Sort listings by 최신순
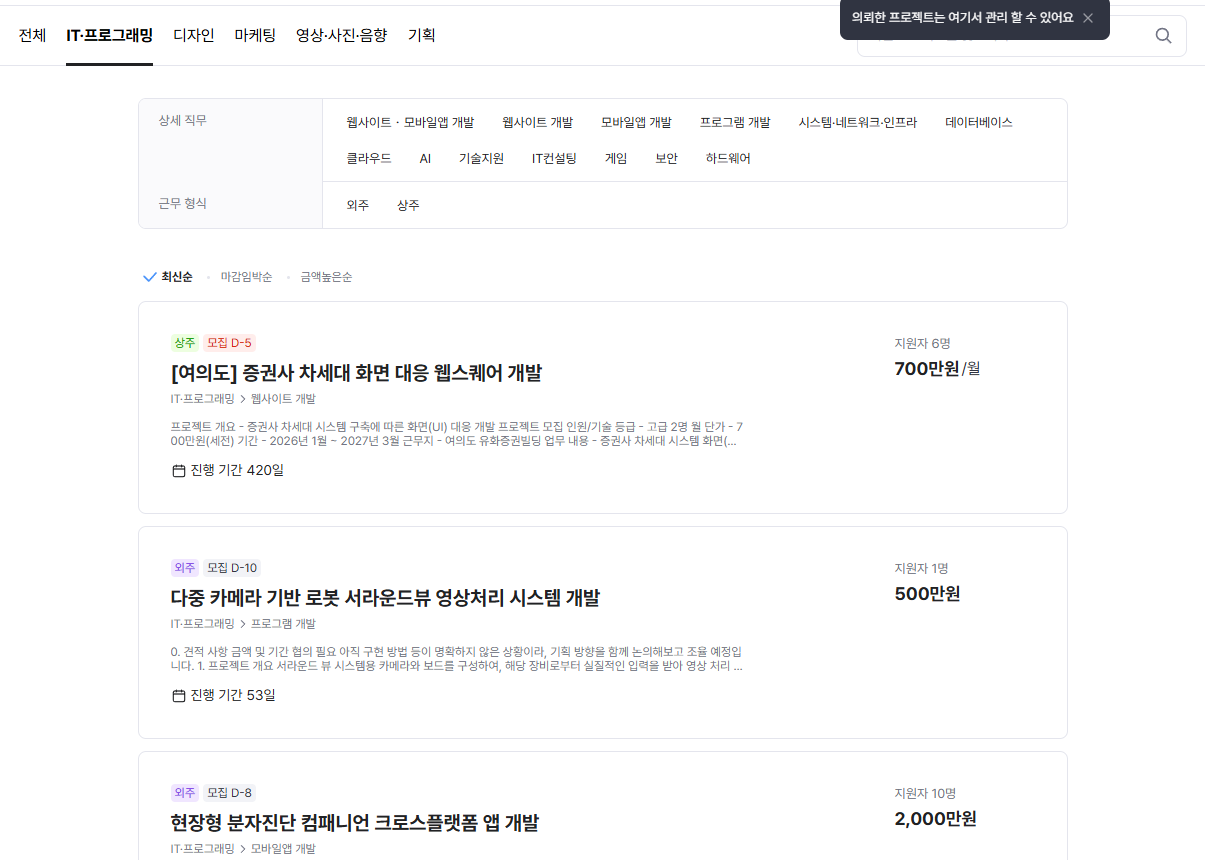This screenshot has height=860, width=1205. pos(177,277)
